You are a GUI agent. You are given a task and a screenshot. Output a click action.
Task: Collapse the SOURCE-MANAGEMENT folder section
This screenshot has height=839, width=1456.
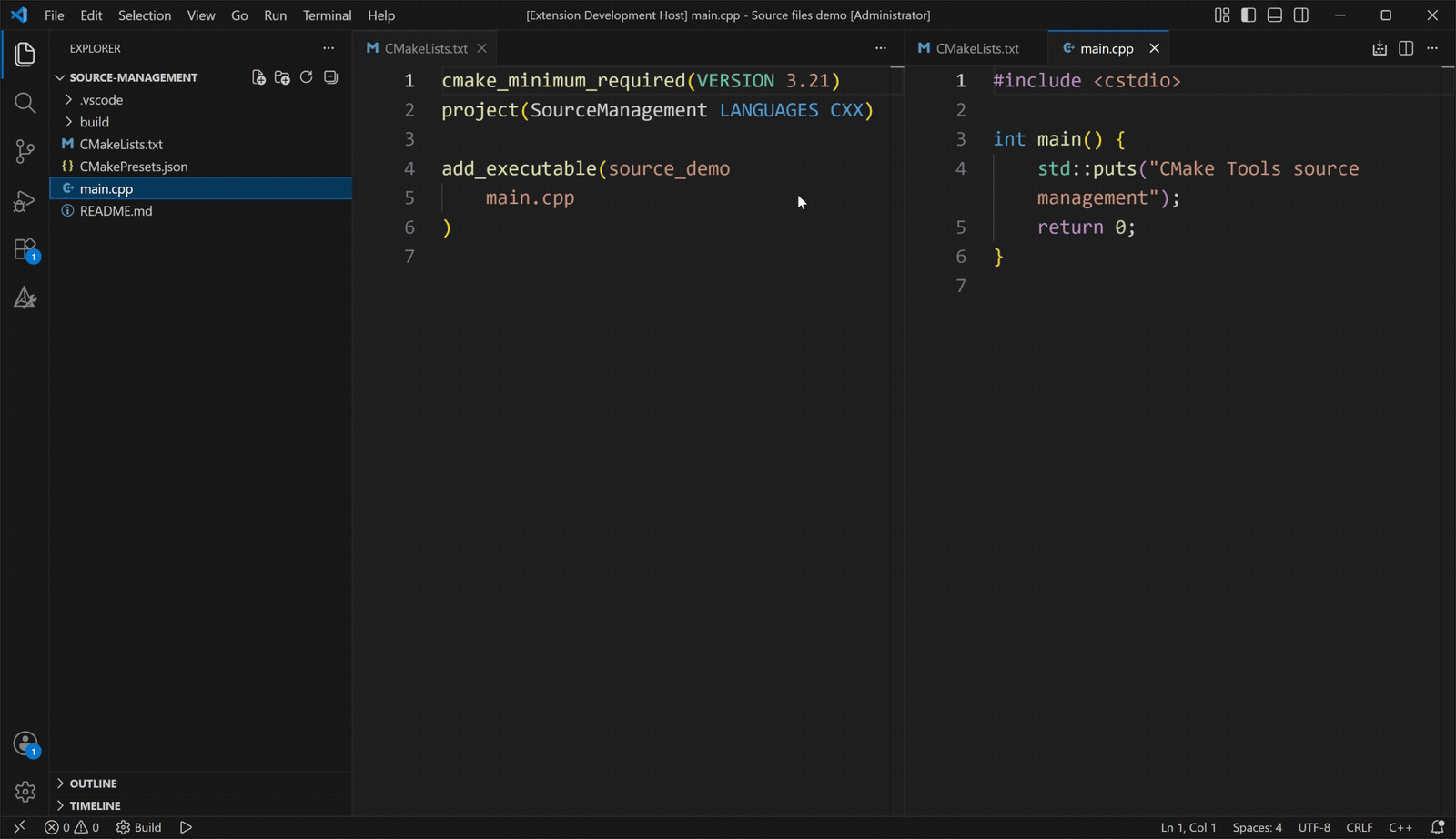click(x=134, y=77)
